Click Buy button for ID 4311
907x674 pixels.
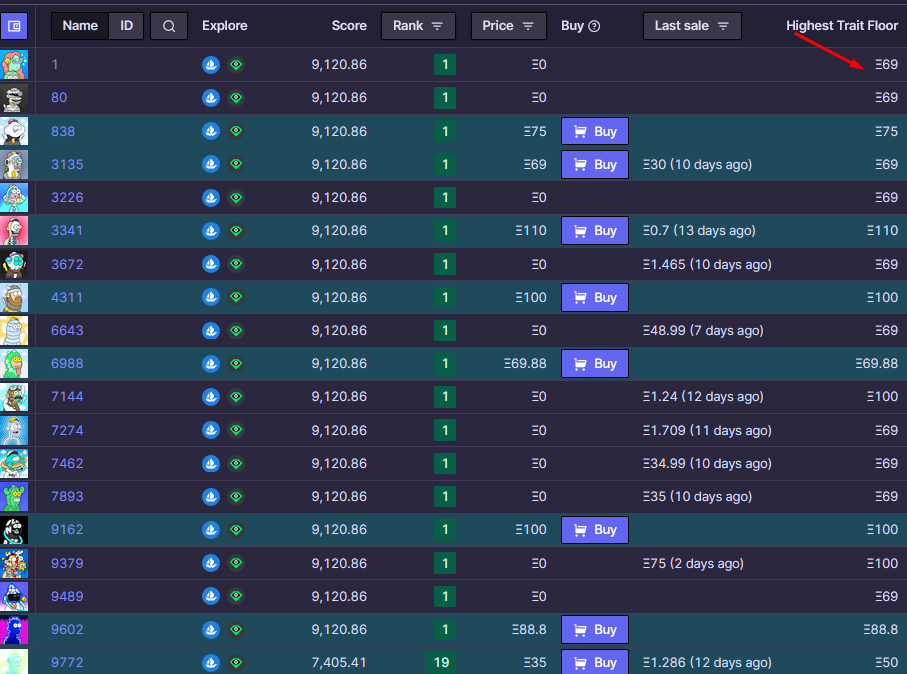click(x=595, y=297)
